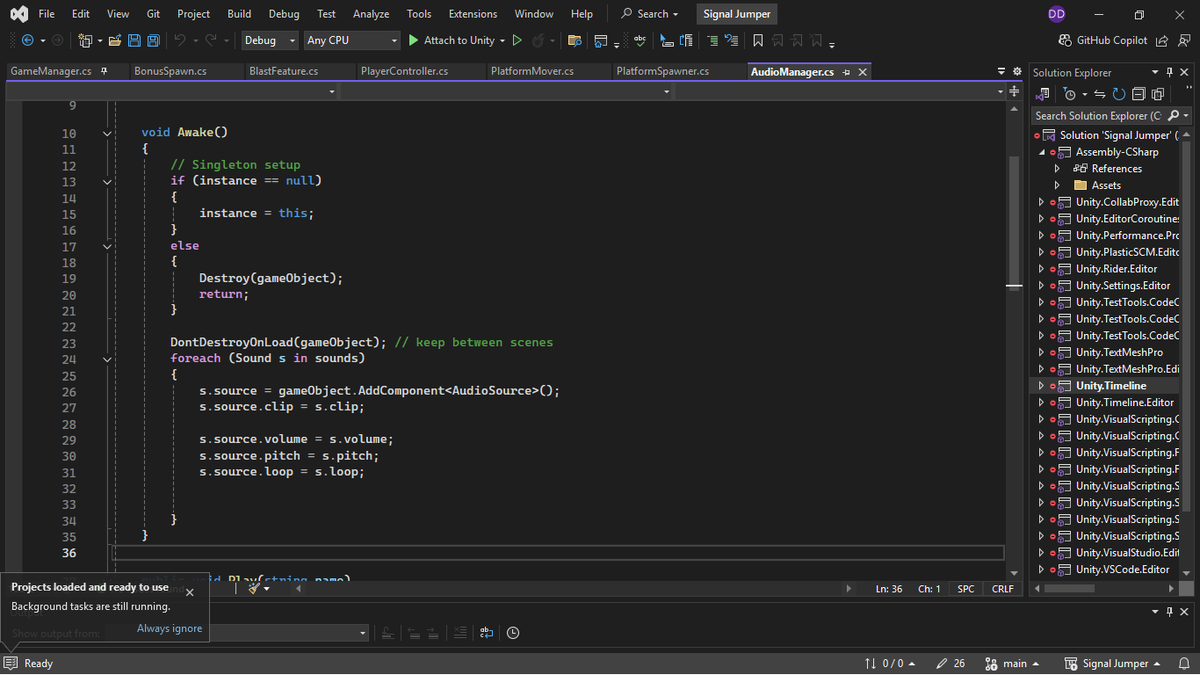Click the Refresh icon in Solution Explorer

[x=1119, y=94]
